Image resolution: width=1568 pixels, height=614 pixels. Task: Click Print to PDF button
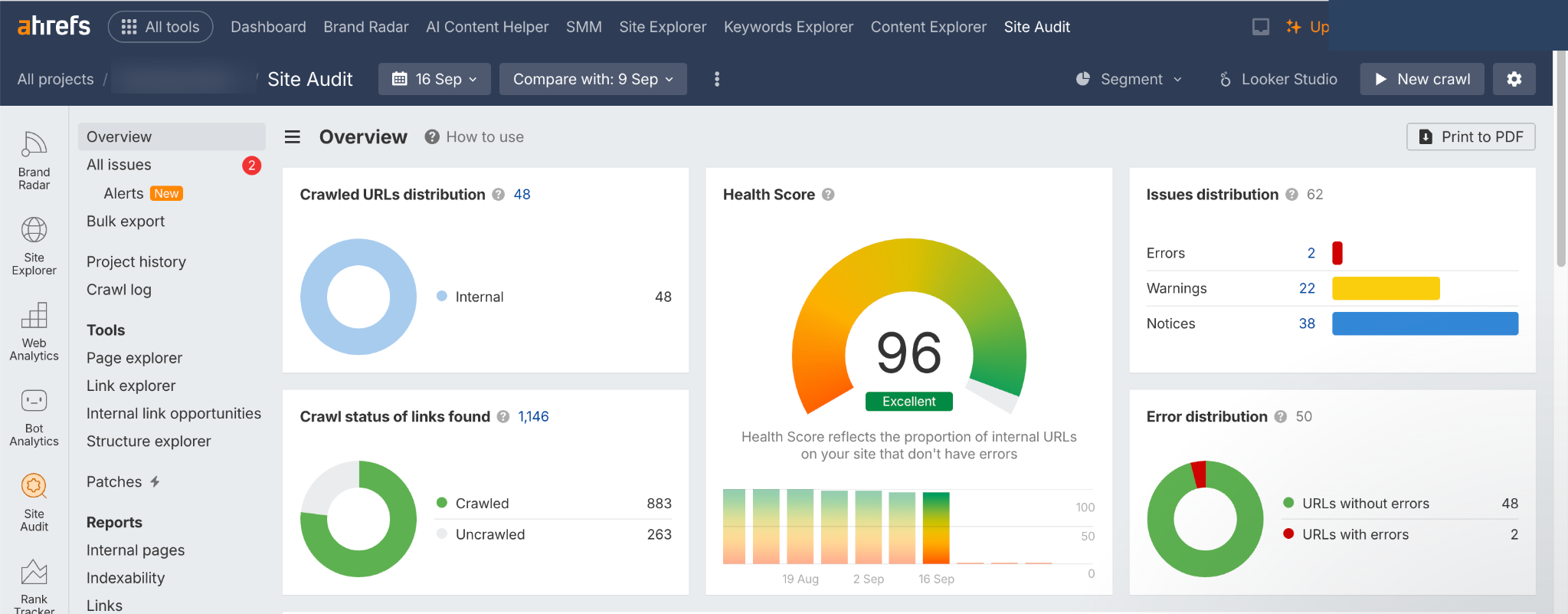[1471, 136]
